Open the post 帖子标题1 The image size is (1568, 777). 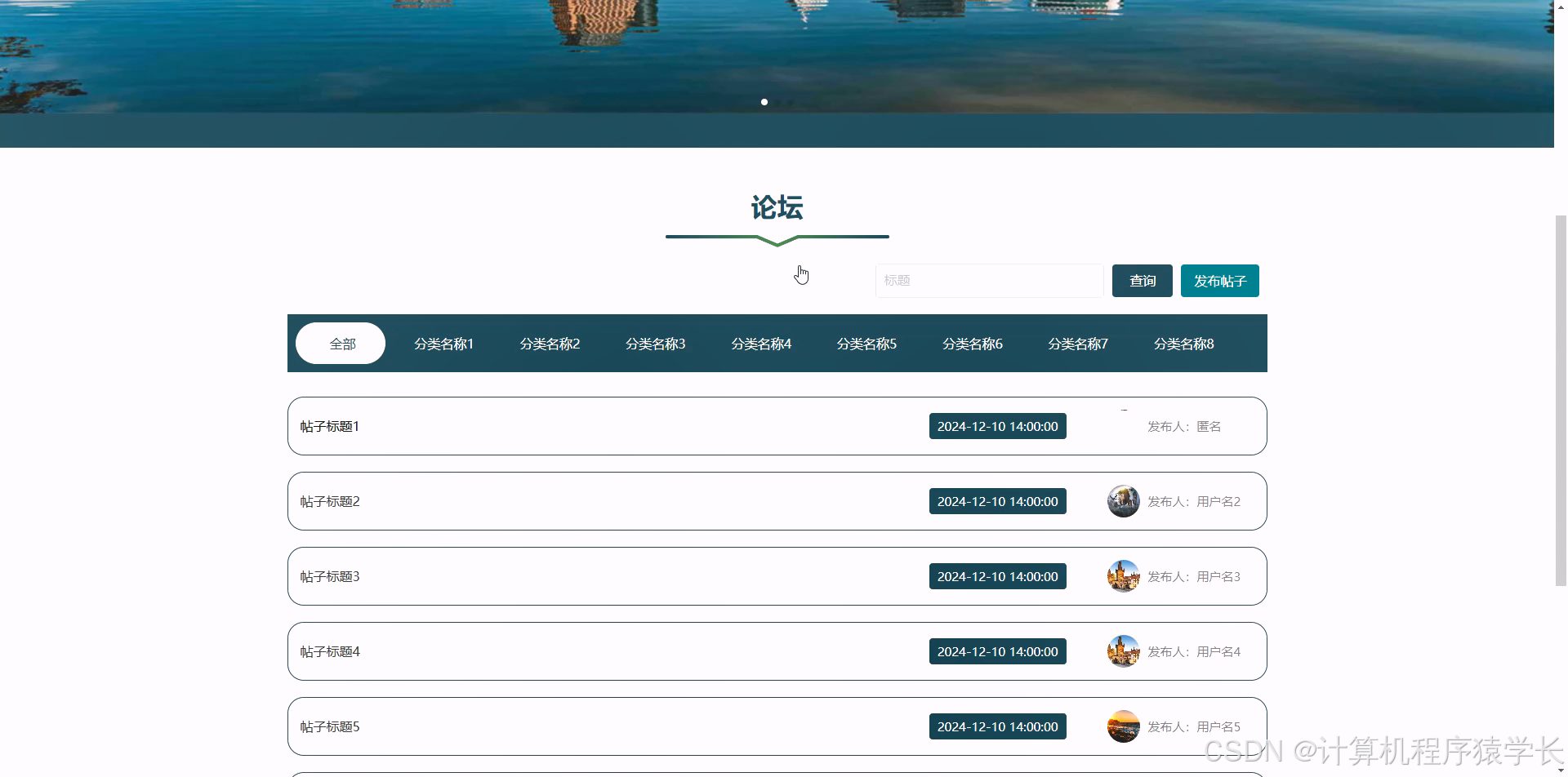pos(330,425)
